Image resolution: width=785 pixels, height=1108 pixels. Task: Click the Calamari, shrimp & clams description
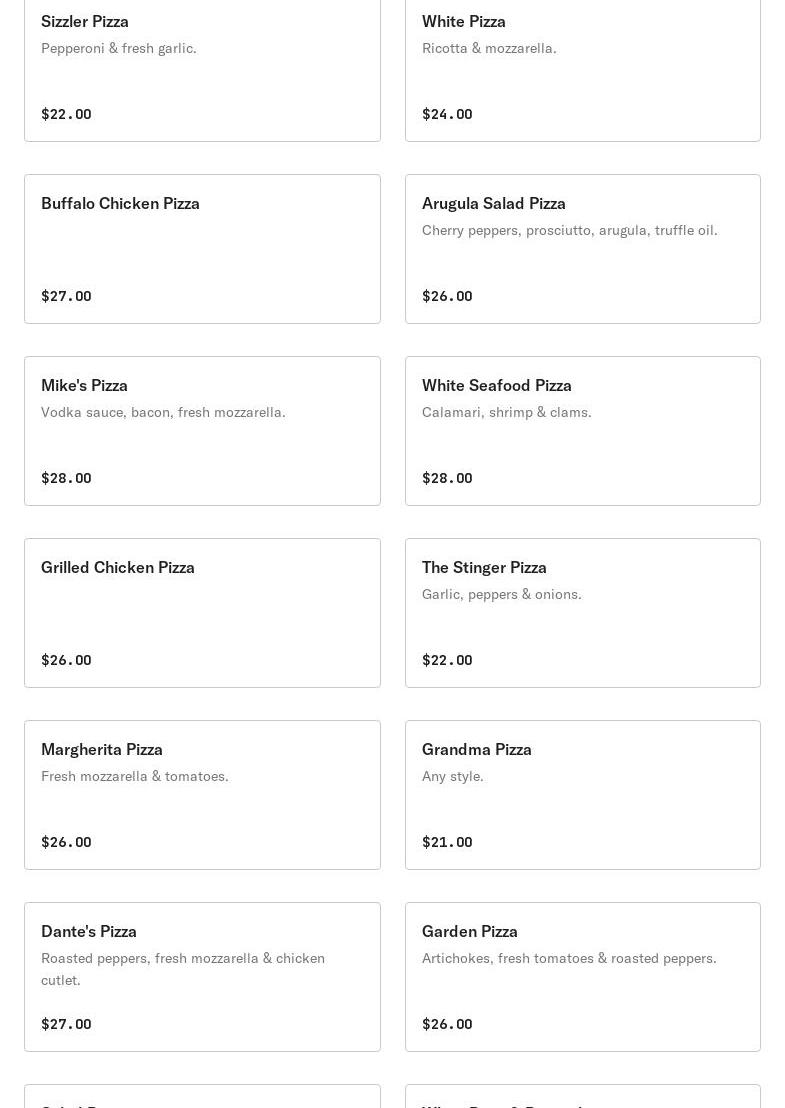(506, 412)
